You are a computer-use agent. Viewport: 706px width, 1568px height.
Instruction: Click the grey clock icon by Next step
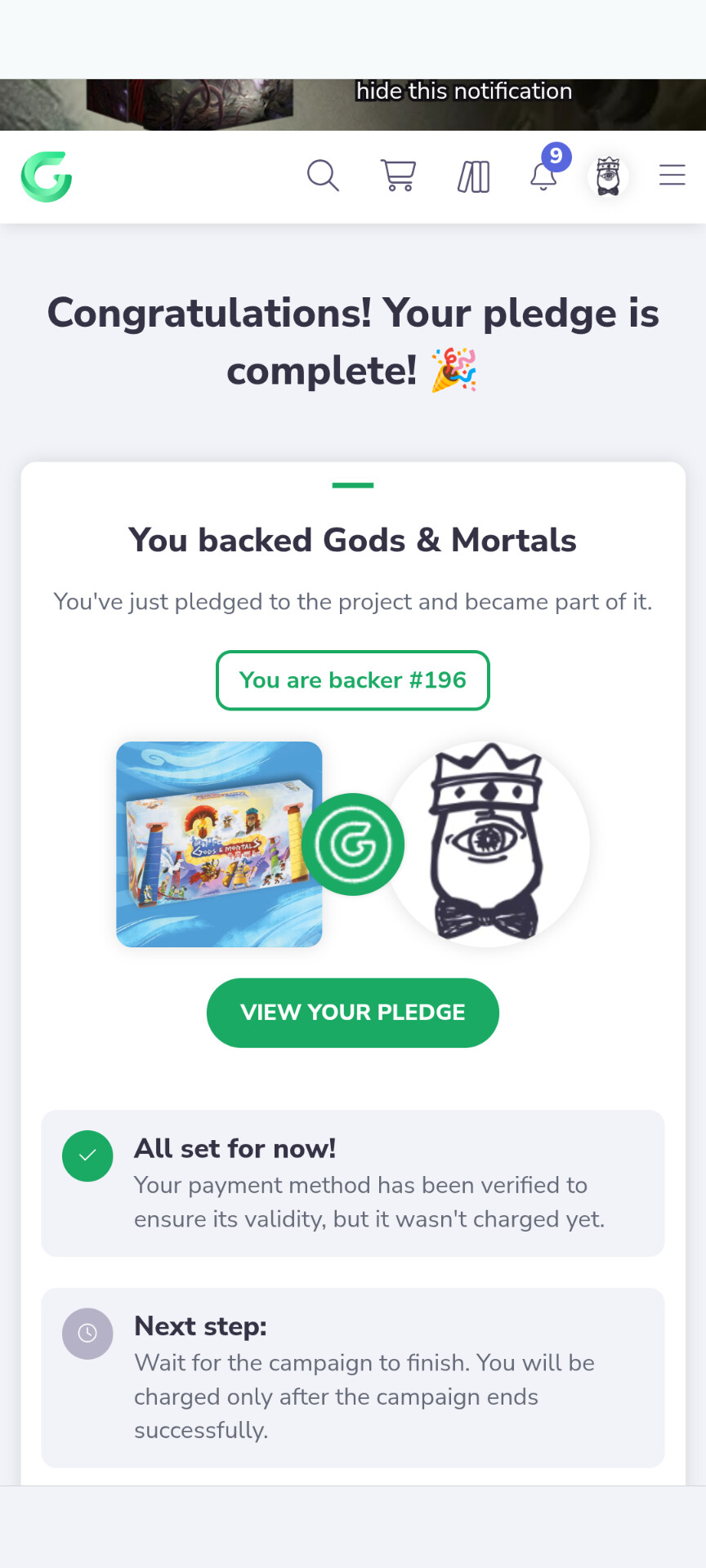pos(87,1334)
